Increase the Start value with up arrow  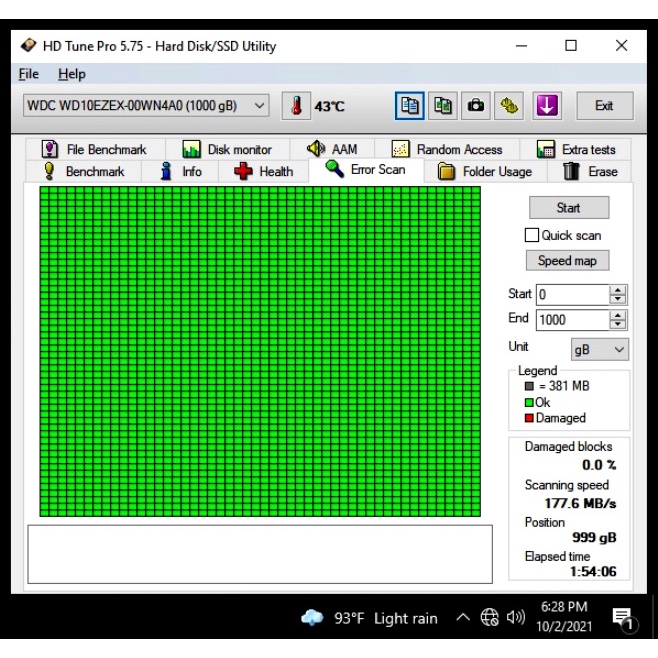pos(618,290)
